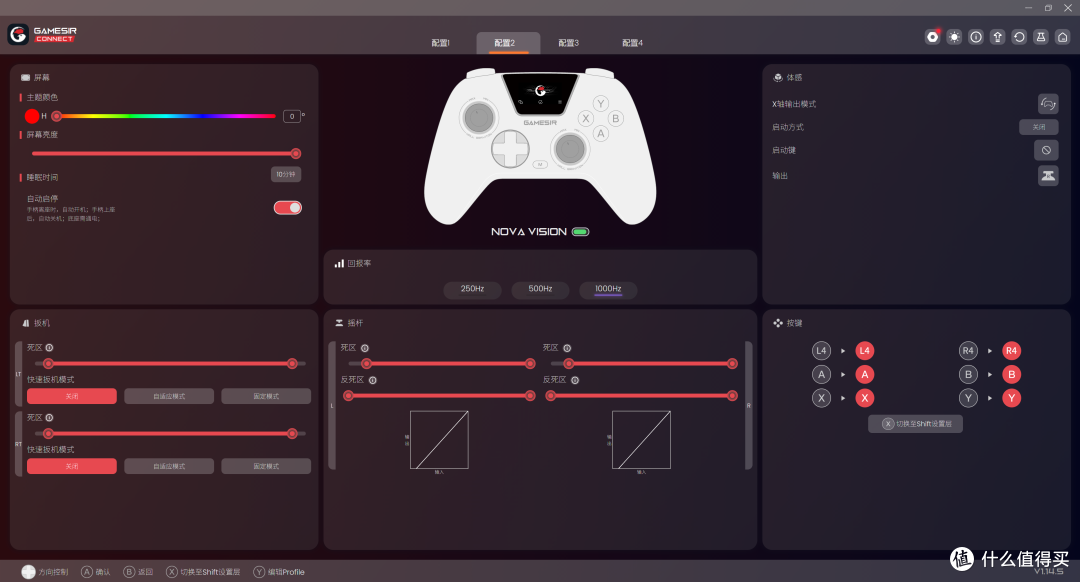
Task: Switch to 配置3 profile tab
Action: pyautogui.click(x=568, y=43)
